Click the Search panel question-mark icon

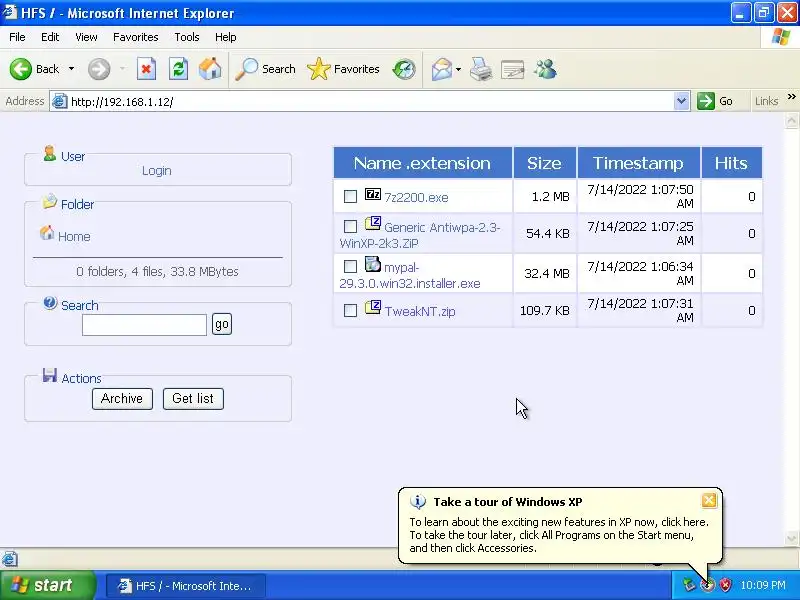click(50, 303)
